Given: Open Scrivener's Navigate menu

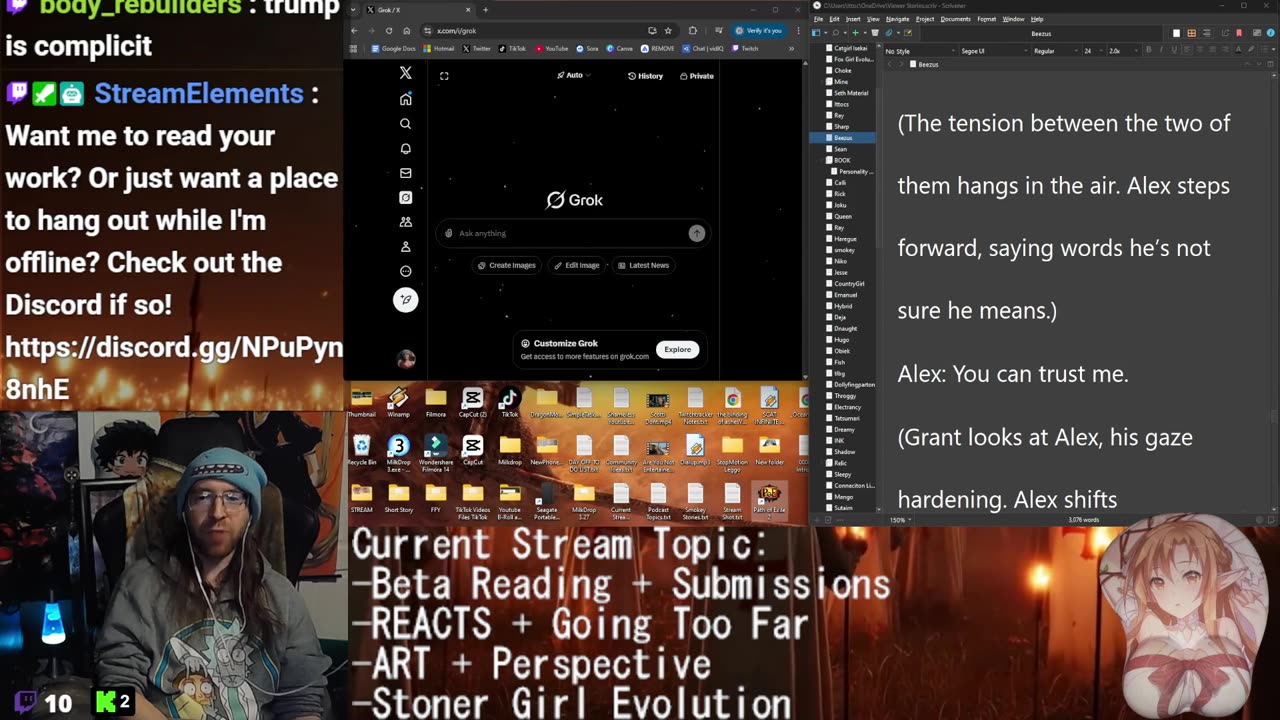Looking at the screenshot, I should pos(897,19).
